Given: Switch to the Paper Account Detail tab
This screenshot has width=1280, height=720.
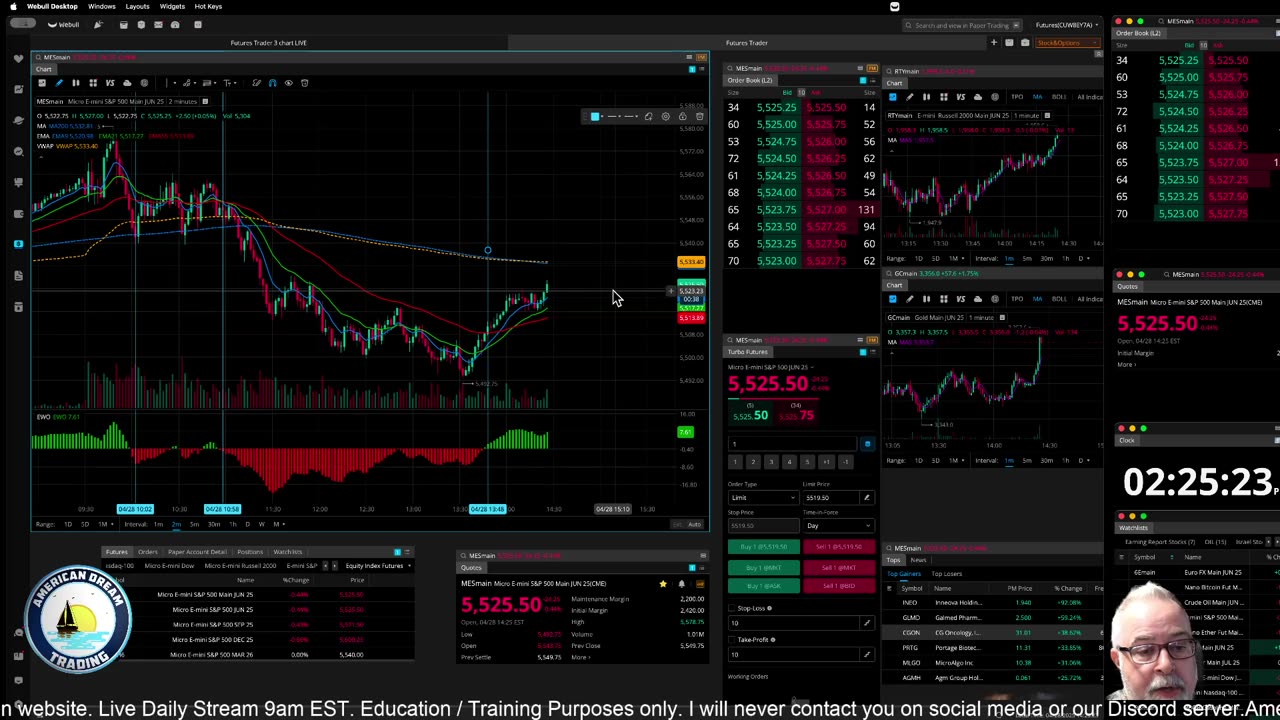Looking at the screenshot, I should pyautogui.click(x=197, y=552).
